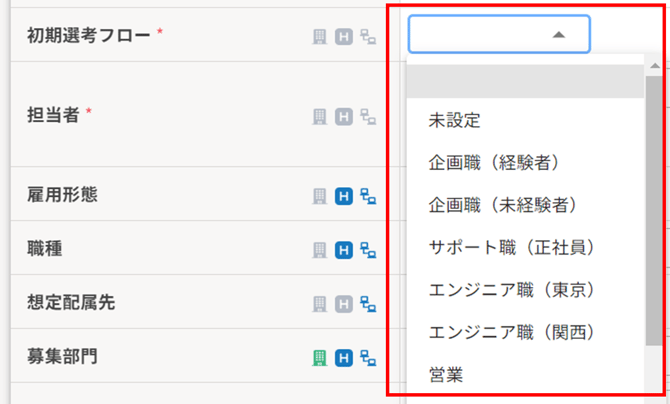Screen dimensions: 670x404
Task: Select 企画職（経験者） option
Action: (x=493, y=162)
